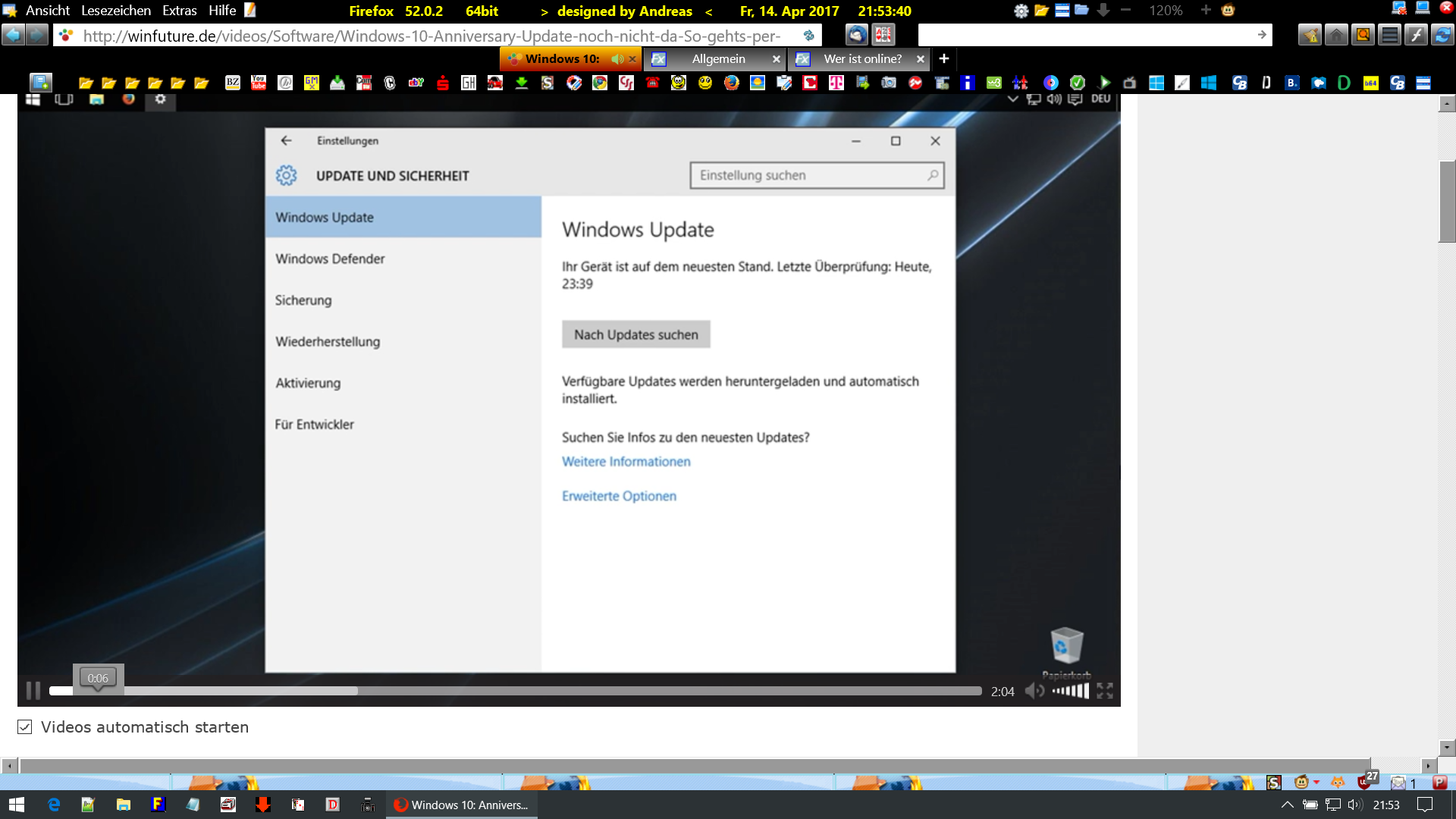Screen dimensions: 1456x819
Task: Open Edge browser from taskbar
Action: 54,805
